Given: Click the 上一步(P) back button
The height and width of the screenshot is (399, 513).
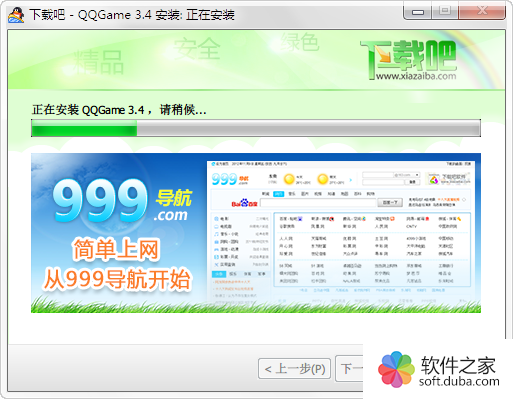Looking at the screenshot, I should (294, 369).
